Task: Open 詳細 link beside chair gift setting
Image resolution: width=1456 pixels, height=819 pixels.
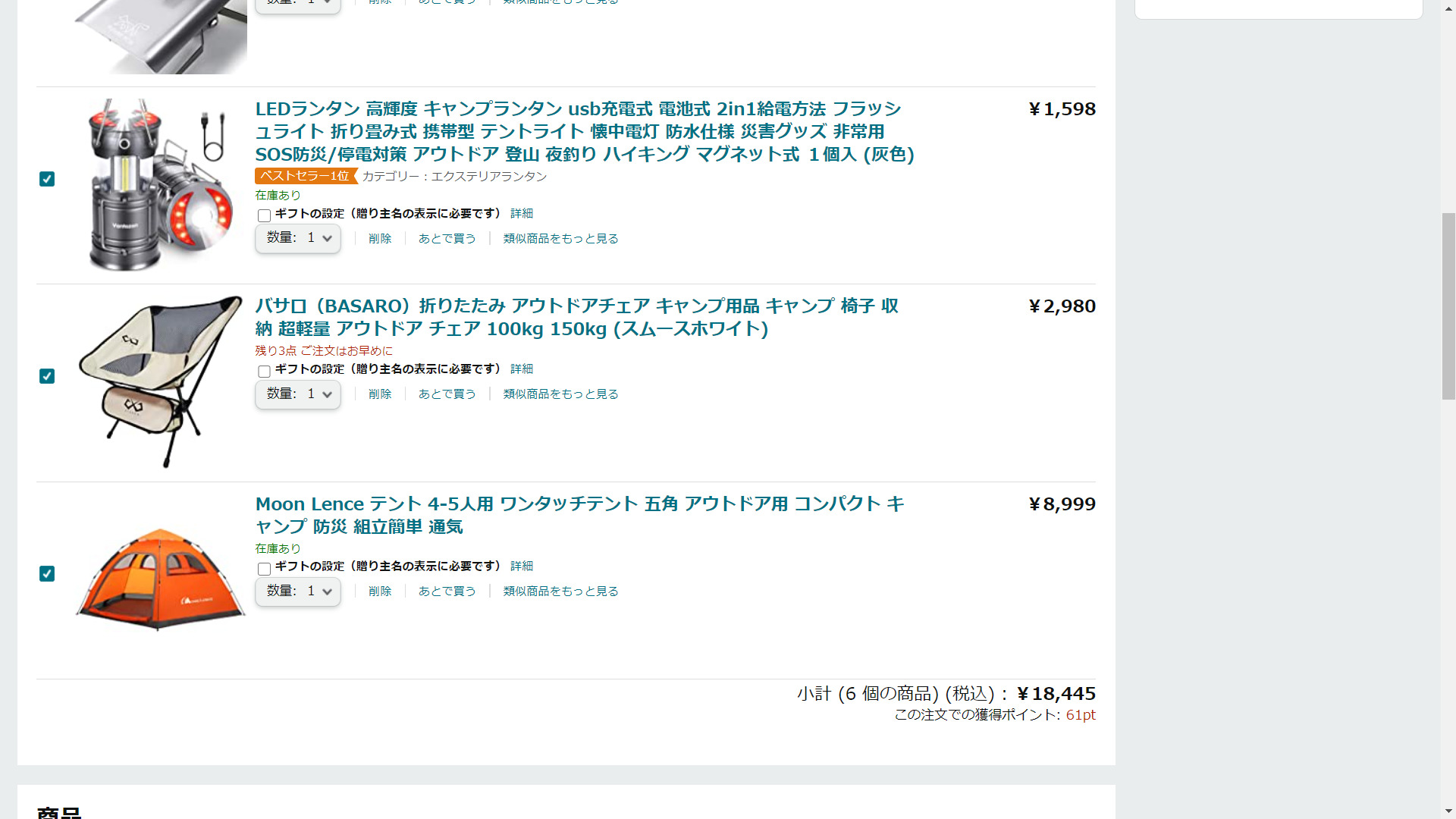Action: 522,369
